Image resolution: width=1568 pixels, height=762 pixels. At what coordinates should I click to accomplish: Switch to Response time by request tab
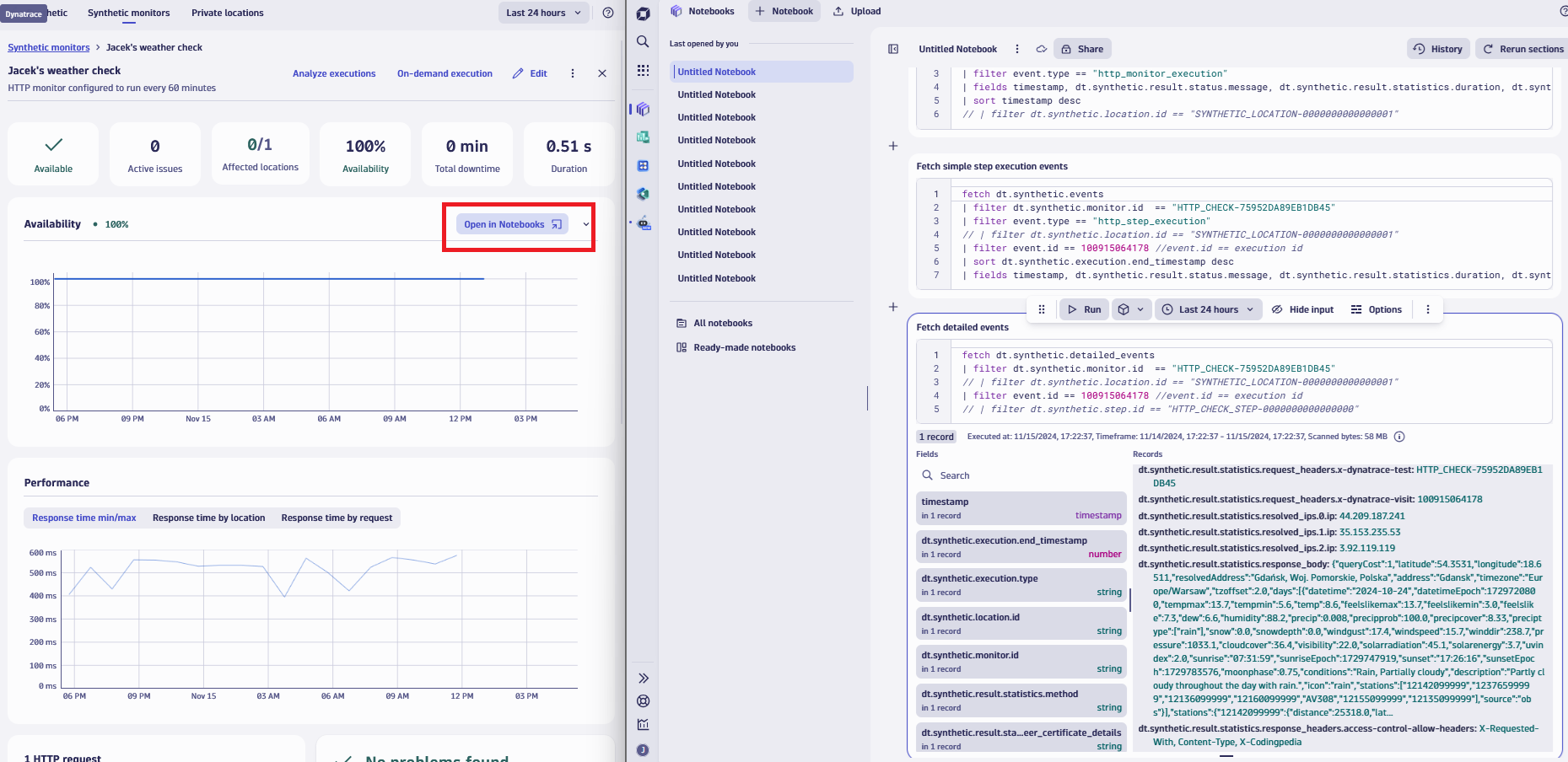point(337,518)
